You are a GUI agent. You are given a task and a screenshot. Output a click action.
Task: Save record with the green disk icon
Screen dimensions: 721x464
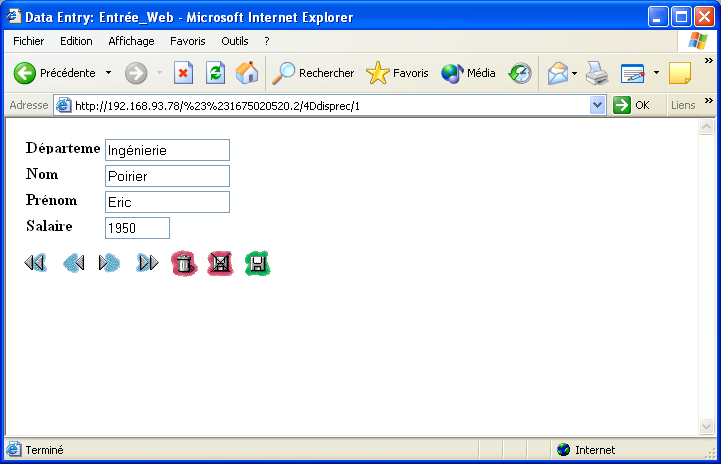click(x=257, y=263)
